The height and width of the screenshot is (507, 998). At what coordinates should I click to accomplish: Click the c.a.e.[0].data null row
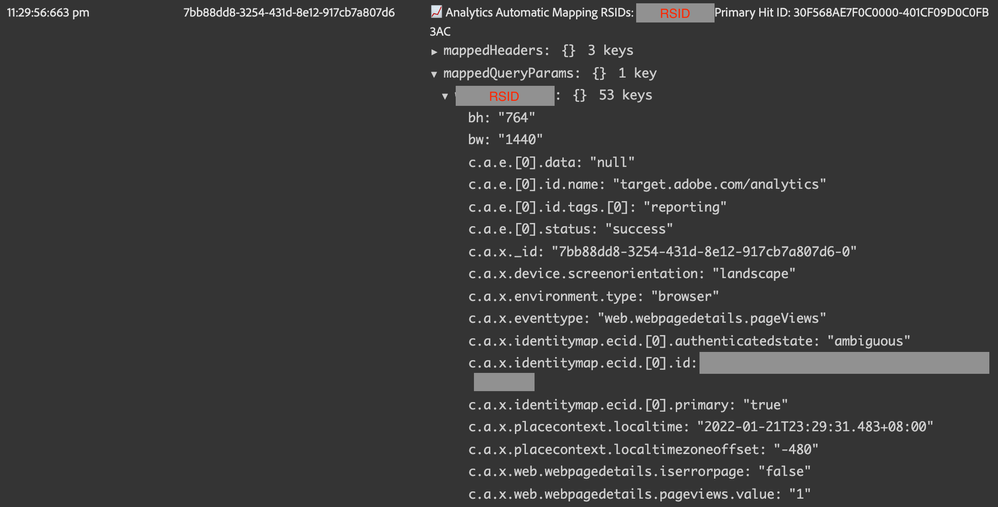coord(551,162)
